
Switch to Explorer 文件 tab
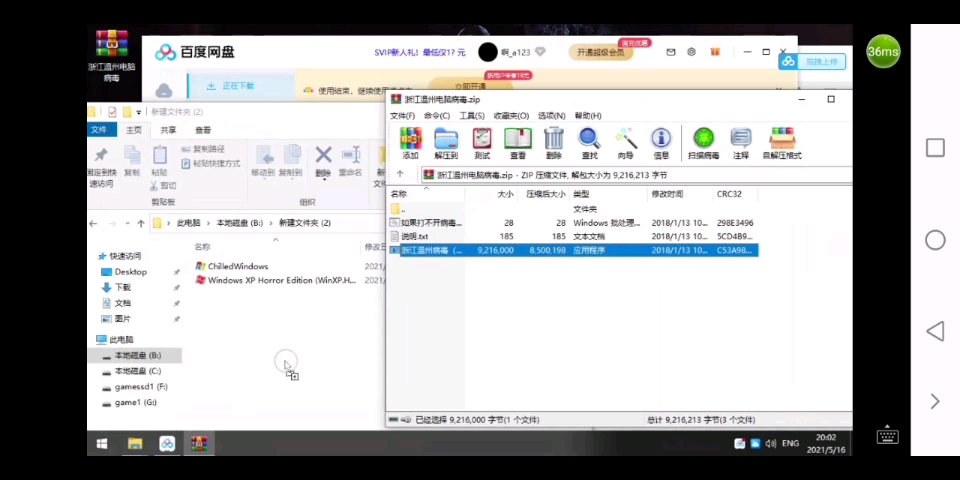99,130
